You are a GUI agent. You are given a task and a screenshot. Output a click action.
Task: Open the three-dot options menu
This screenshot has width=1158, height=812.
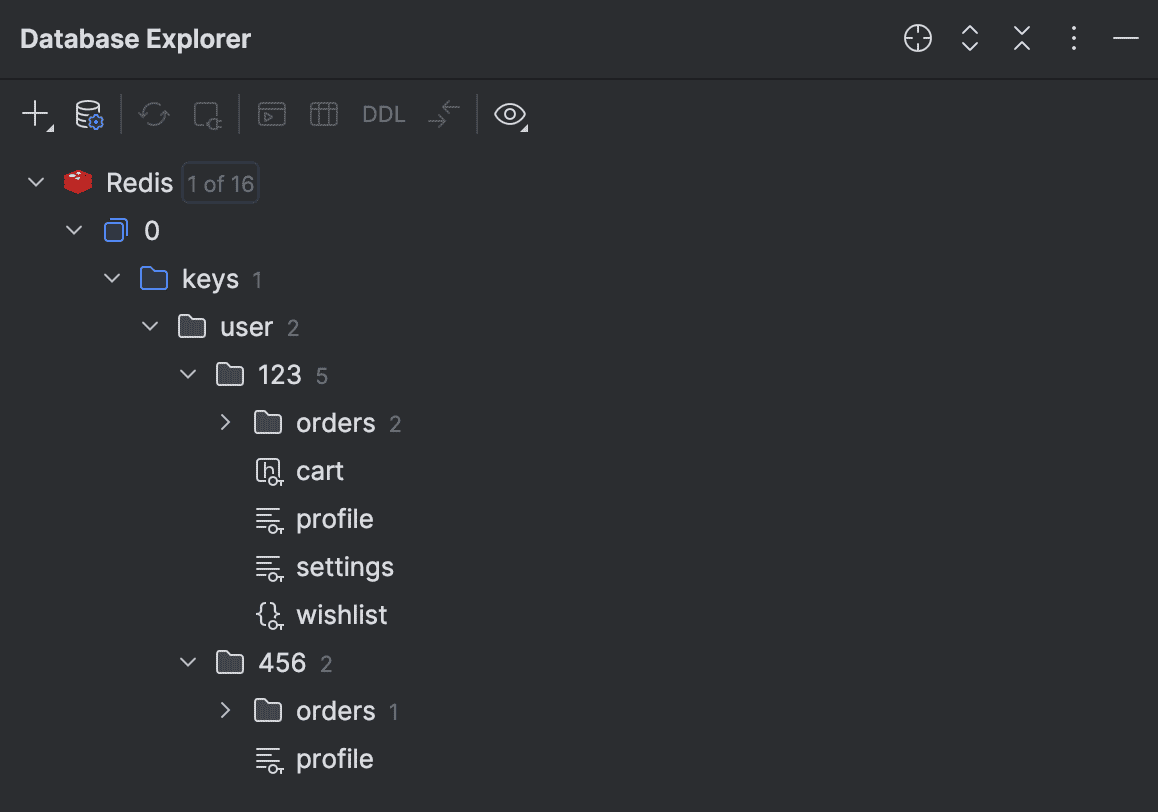pyautogui.click(x=1073, y=39)
